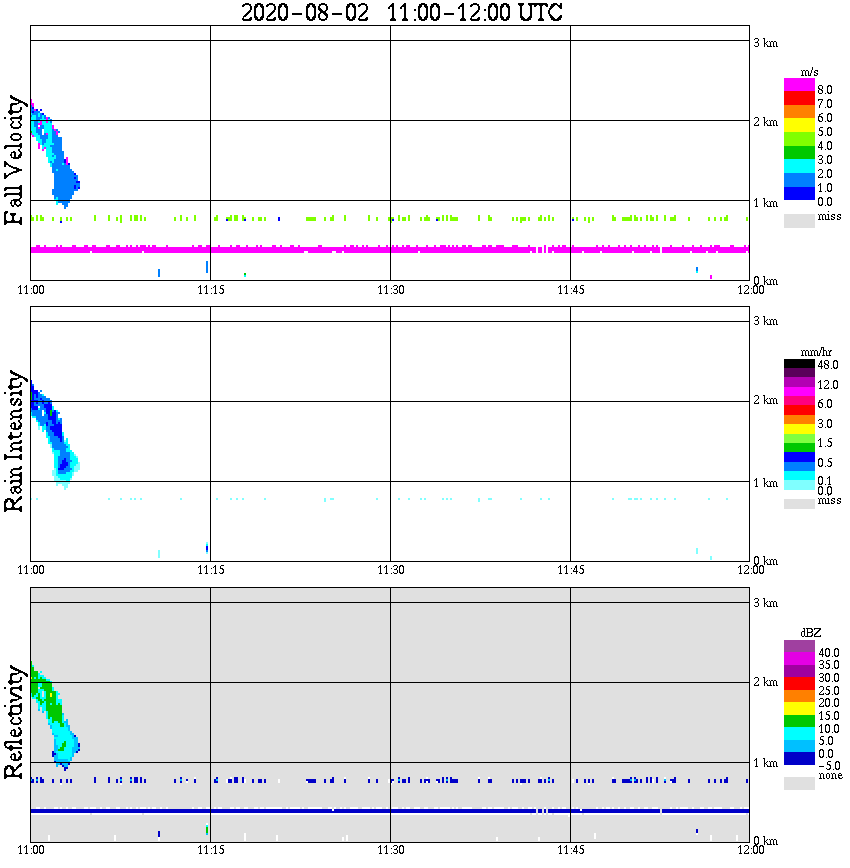
Task: Pick the orange swatch in the m/s legend
Action: click(x=799, y=112)
